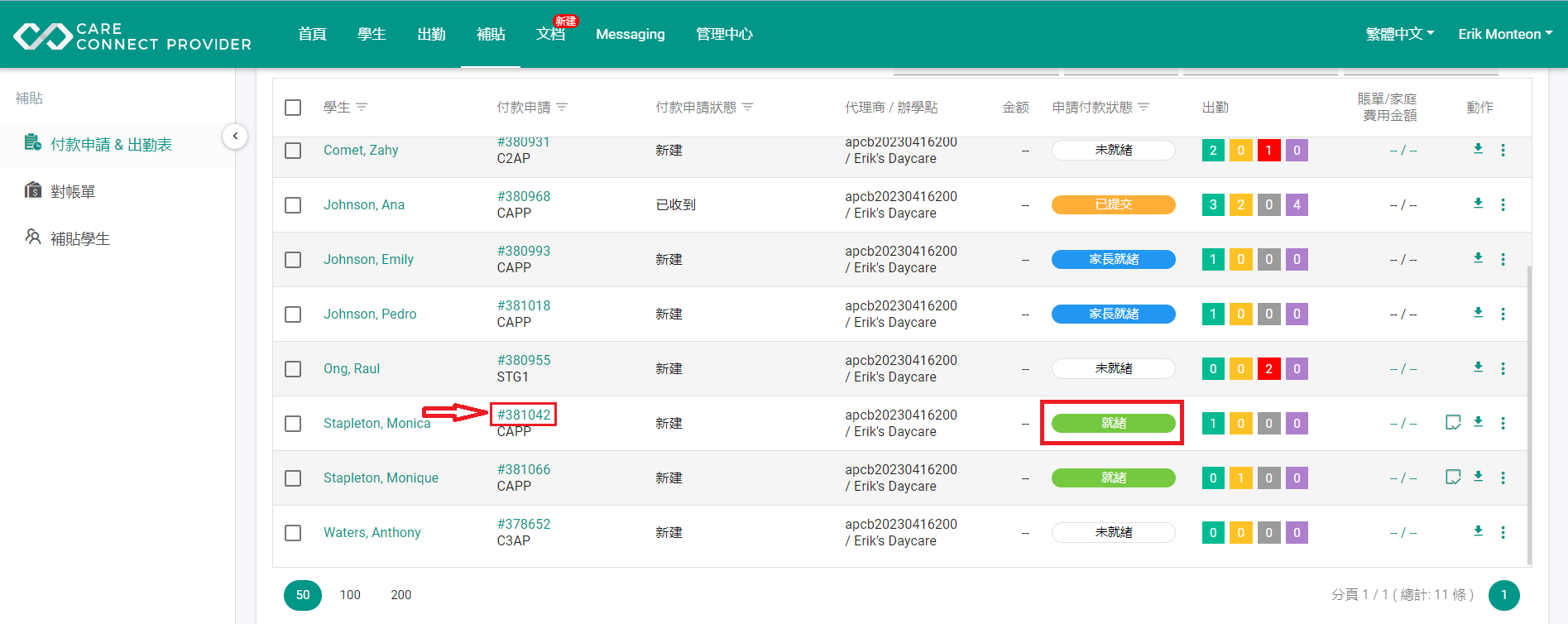The height and width of the screenshot is (624, 1568).
Task: Click the purple attendance count 4 for Johnson, Ana
Action: 1297,204
